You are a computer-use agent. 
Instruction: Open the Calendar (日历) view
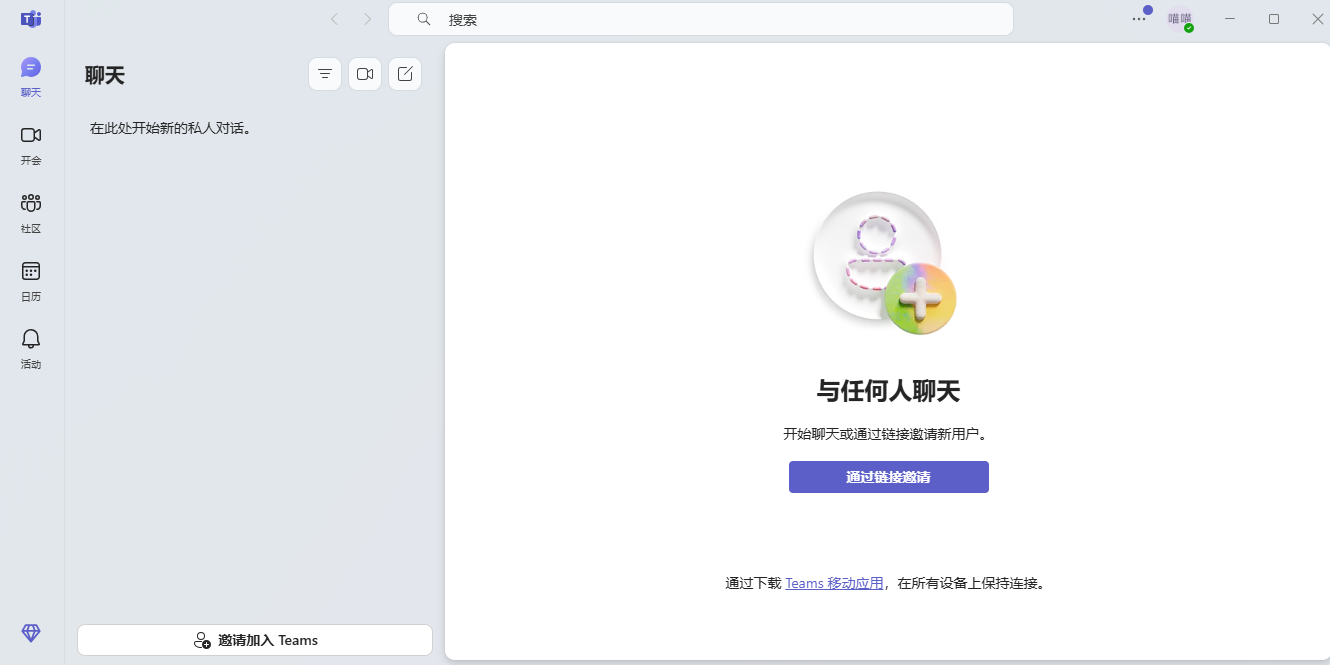coord(30,280)
